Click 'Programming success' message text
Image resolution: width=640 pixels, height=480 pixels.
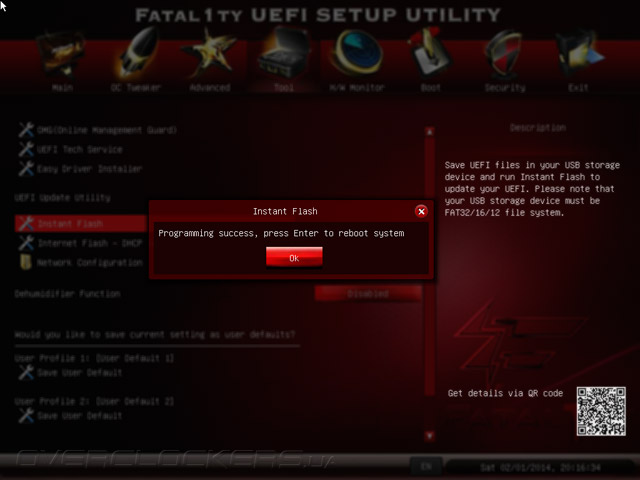pyautogui.click(x=281, y=233)
